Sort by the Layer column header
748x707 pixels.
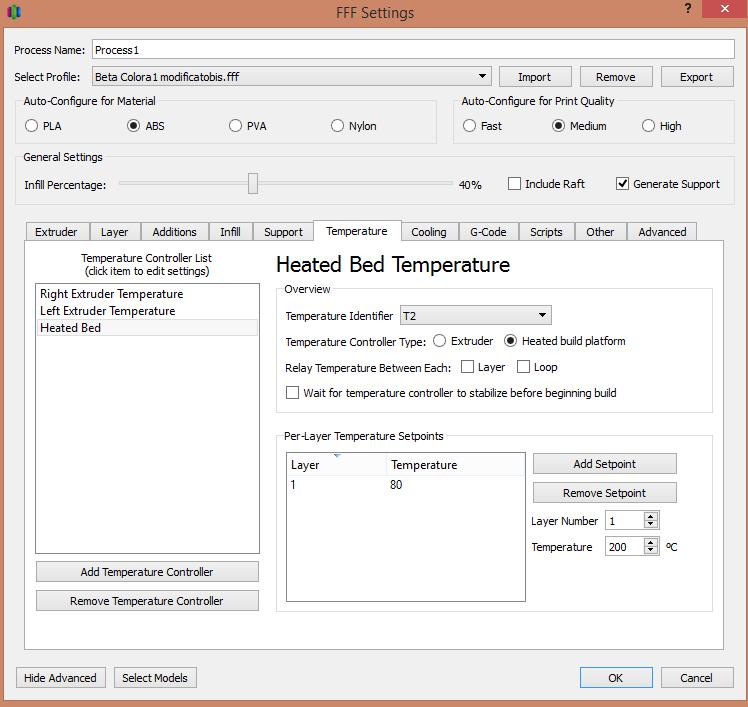(x=336, y=465)
